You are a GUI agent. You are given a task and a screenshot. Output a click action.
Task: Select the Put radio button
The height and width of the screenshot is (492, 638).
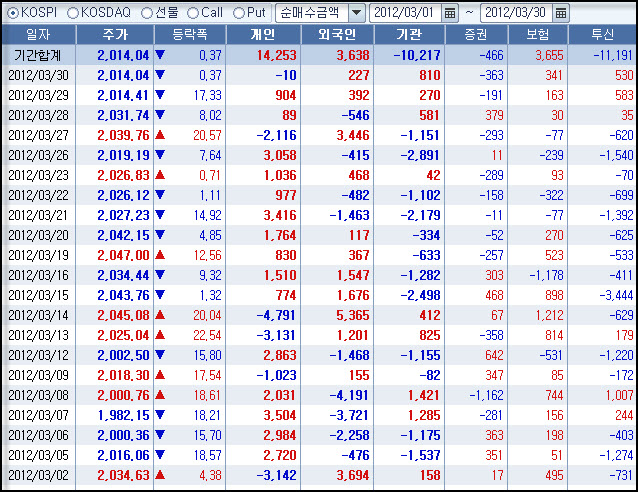pyautogui.click(x=238, y=13)
